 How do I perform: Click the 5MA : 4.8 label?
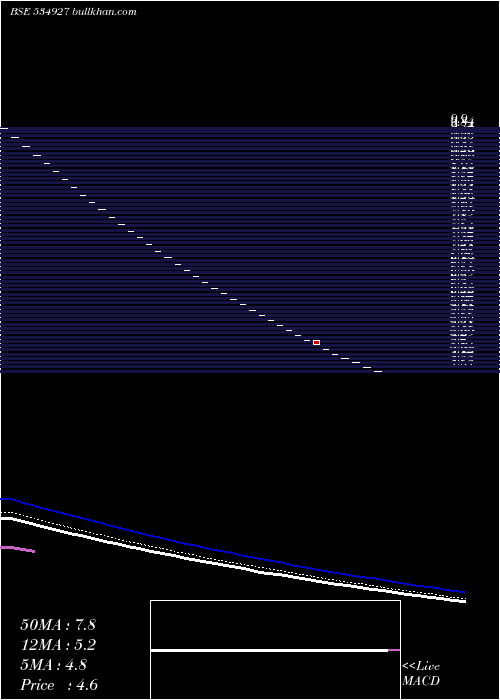[54, 665]
